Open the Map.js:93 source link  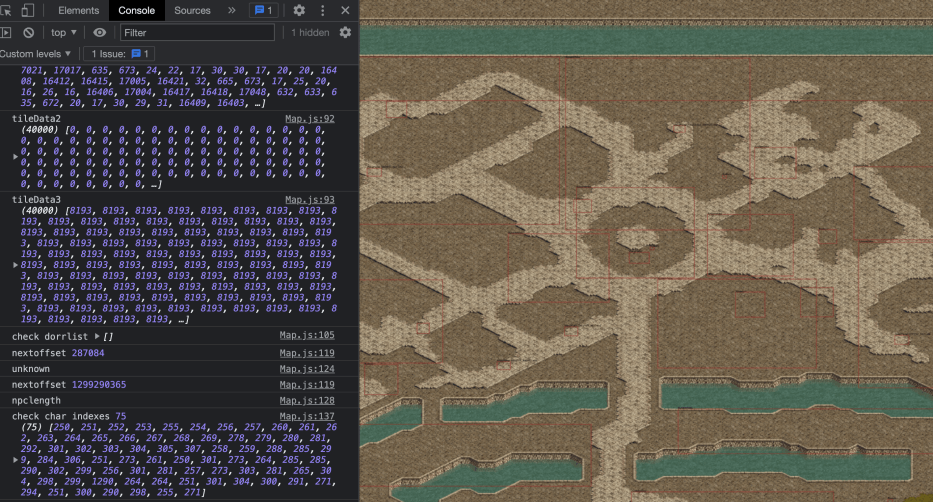click(309, 200)
